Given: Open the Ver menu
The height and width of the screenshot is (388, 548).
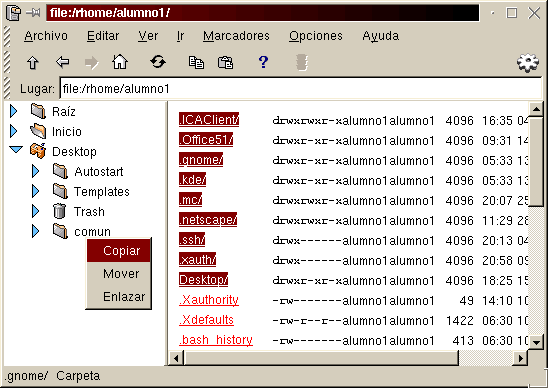Looking at the screenshot, I should 148,36.
